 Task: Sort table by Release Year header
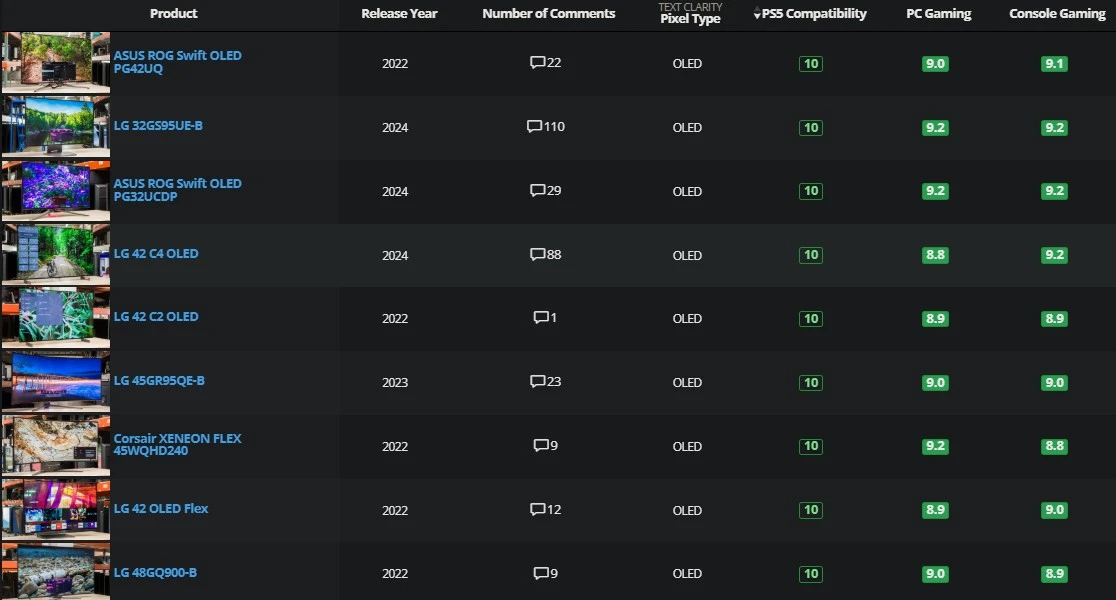tap(399, 14)
